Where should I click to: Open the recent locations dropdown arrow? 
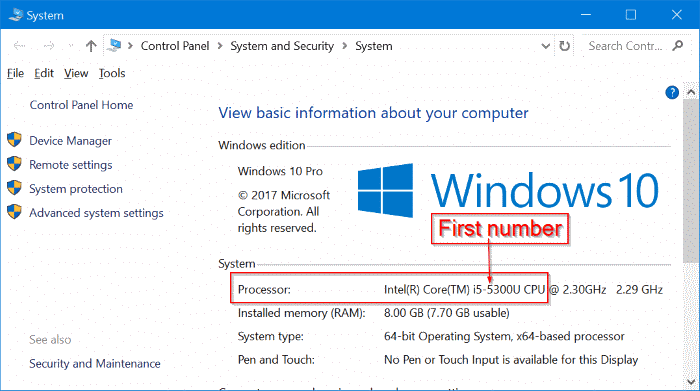(71, 46)
